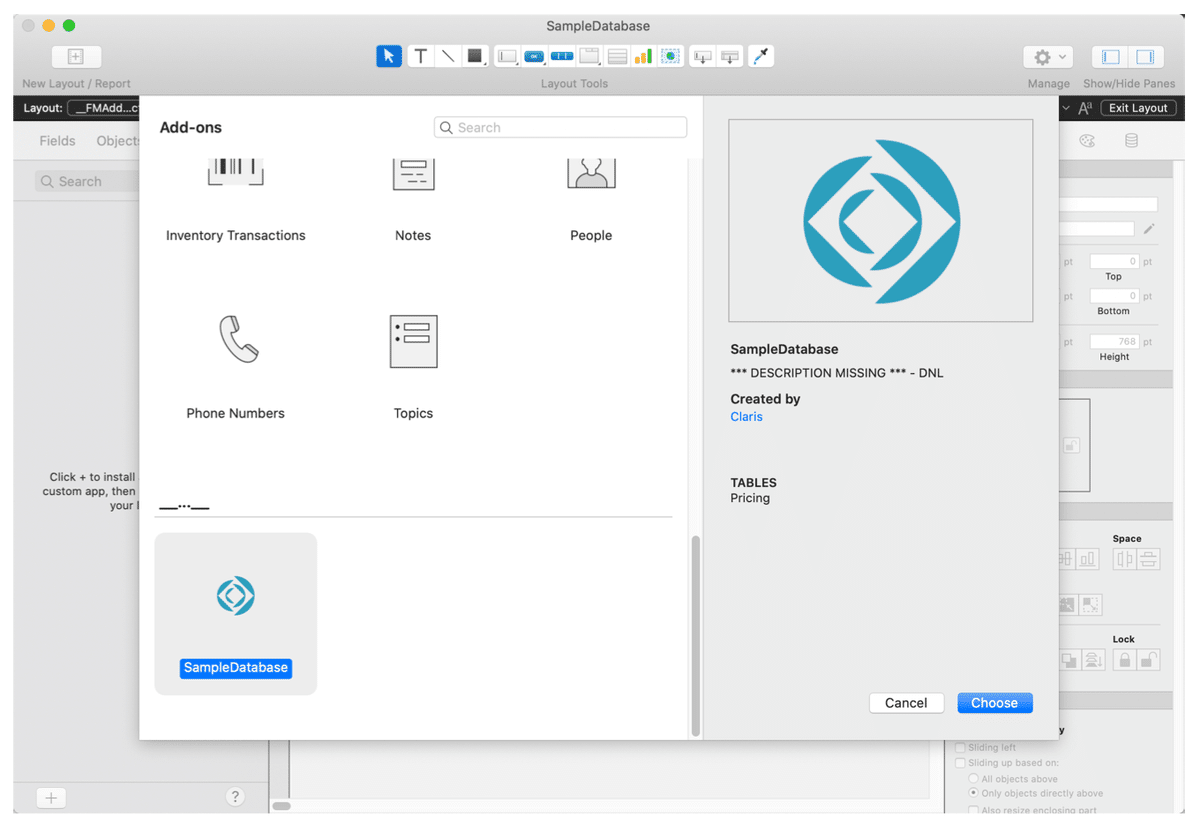The image size is (1200, 831).
Task: Open the Layout selector dropdown
Action: [x=104, y=108]
